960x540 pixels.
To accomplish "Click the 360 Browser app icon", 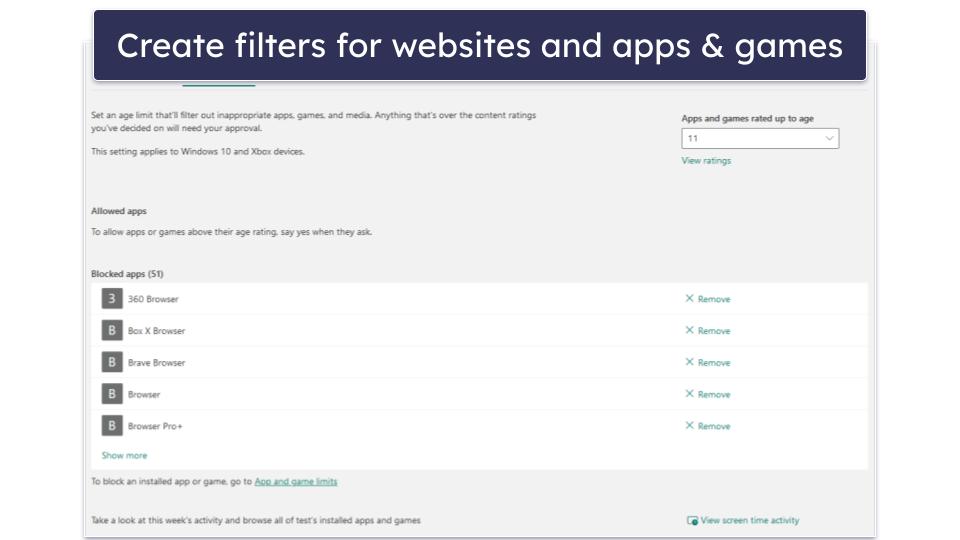I will (112, 299).
